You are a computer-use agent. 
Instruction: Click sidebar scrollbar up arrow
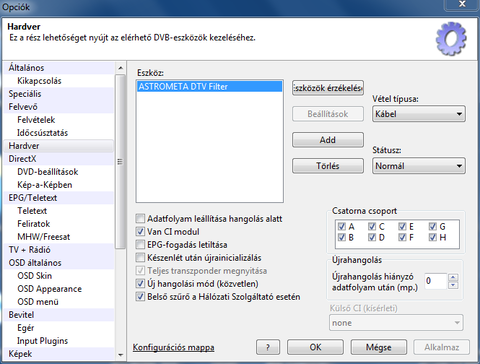(x=120, y=68)
